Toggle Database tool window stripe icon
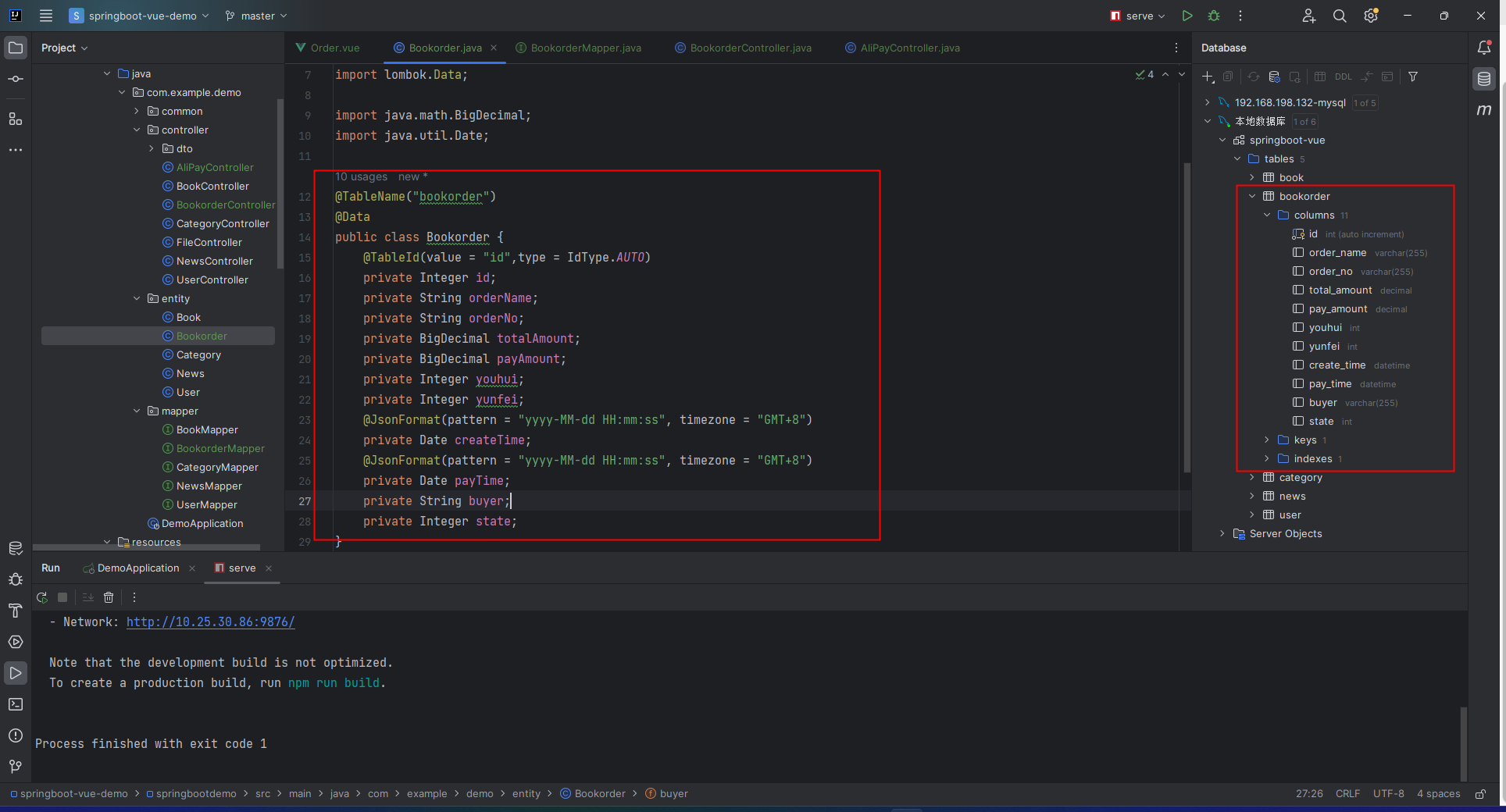This screenshot has height=812, width=1506. click(1484, 79)
